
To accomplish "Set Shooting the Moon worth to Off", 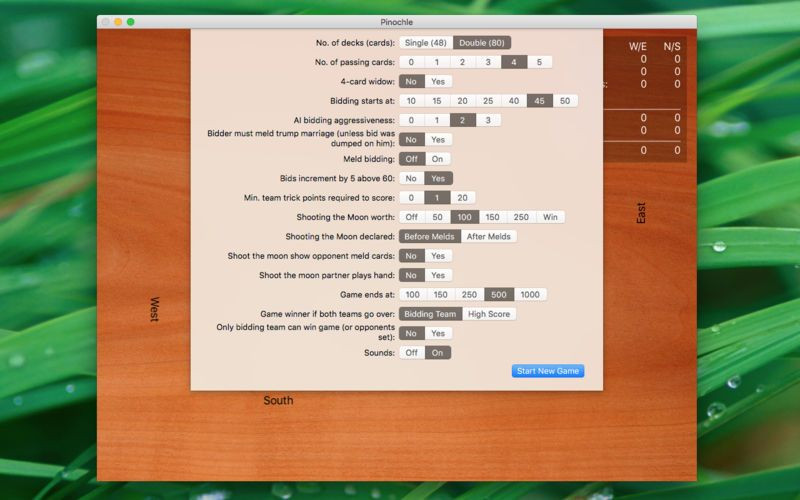I will point(411,217).
